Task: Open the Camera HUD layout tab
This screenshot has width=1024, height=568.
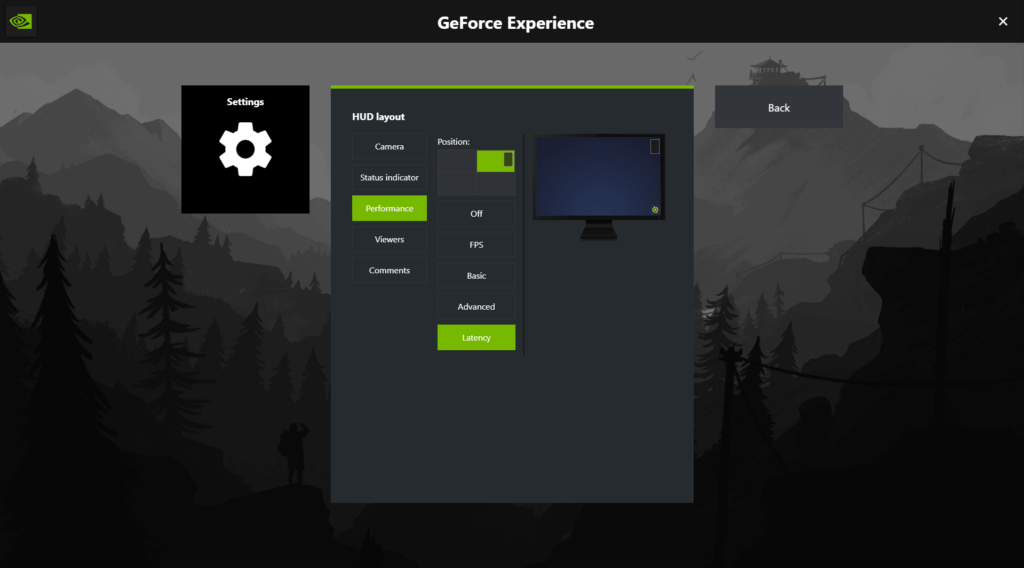Action: pos(389,146)
